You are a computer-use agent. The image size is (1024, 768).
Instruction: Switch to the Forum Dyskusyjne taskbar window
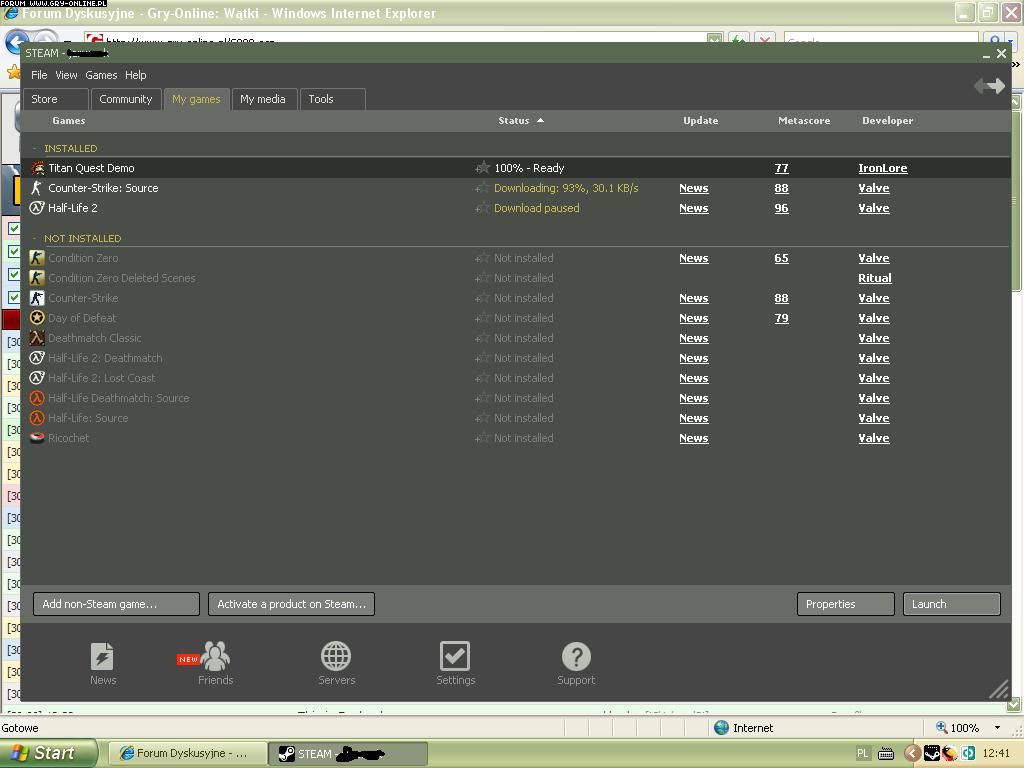tap(187, 754)
